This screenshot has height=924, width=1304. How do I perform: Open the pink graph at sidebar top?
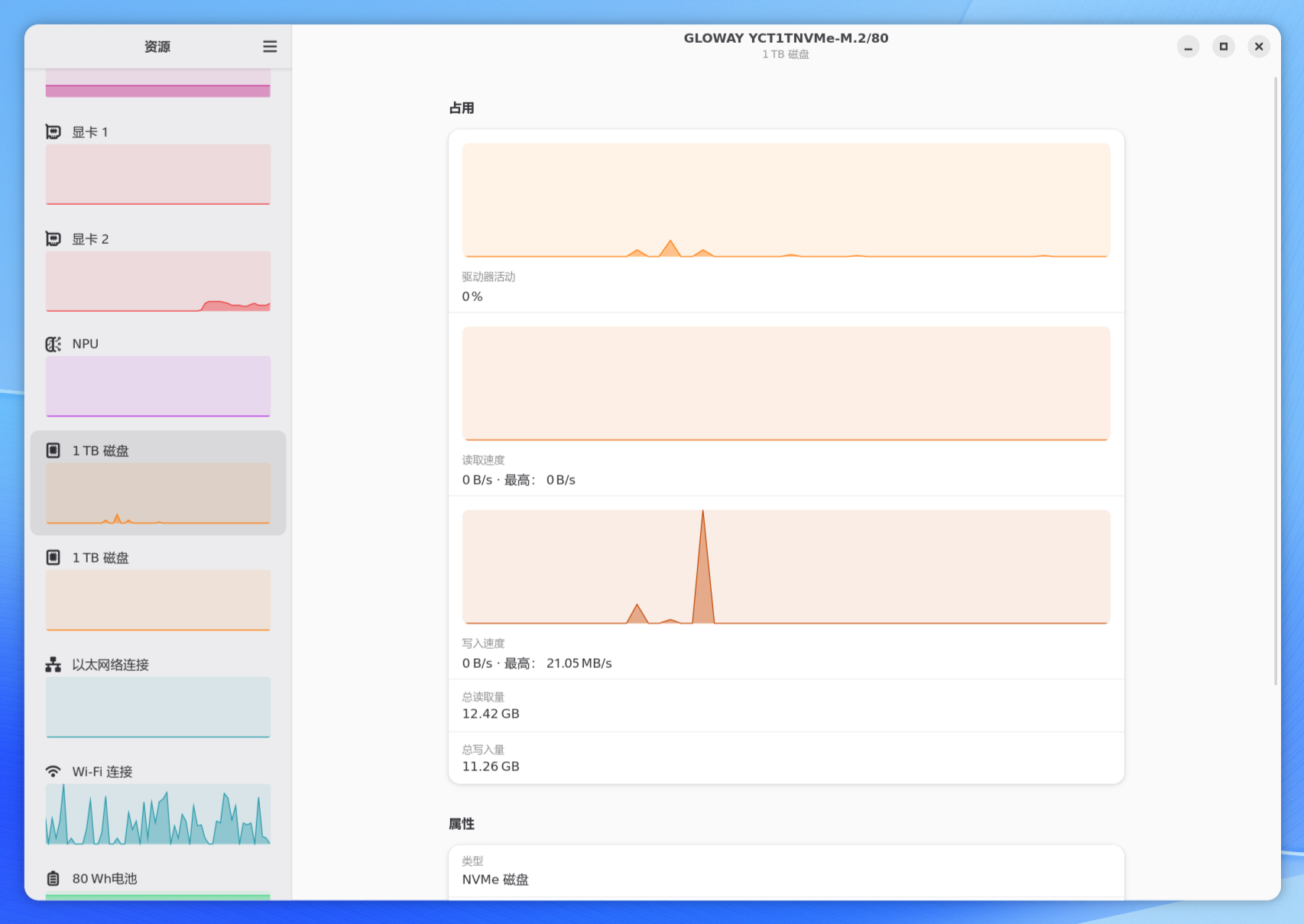pos(158,83)
